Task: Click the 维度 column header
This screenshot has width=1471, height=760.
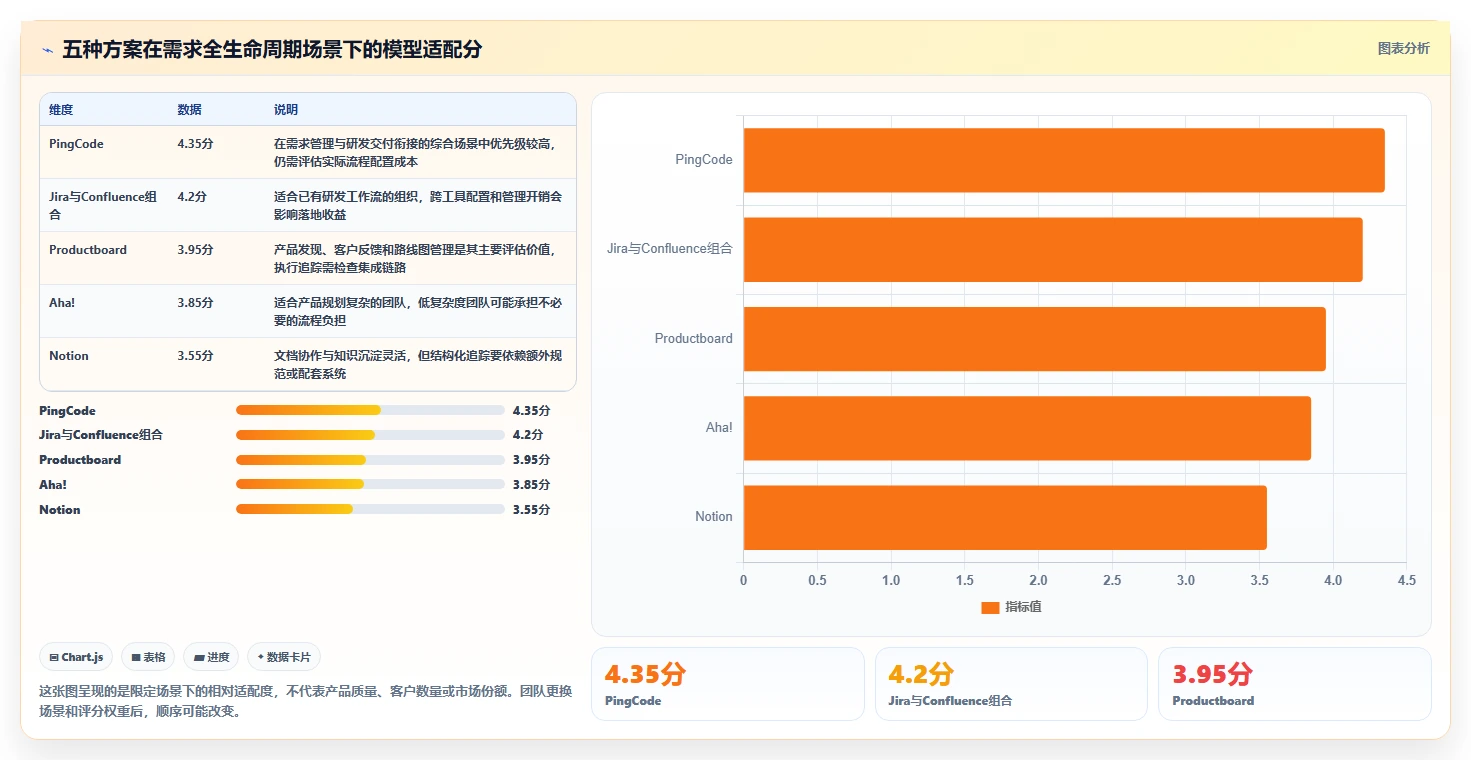Action: pos(61,109)
